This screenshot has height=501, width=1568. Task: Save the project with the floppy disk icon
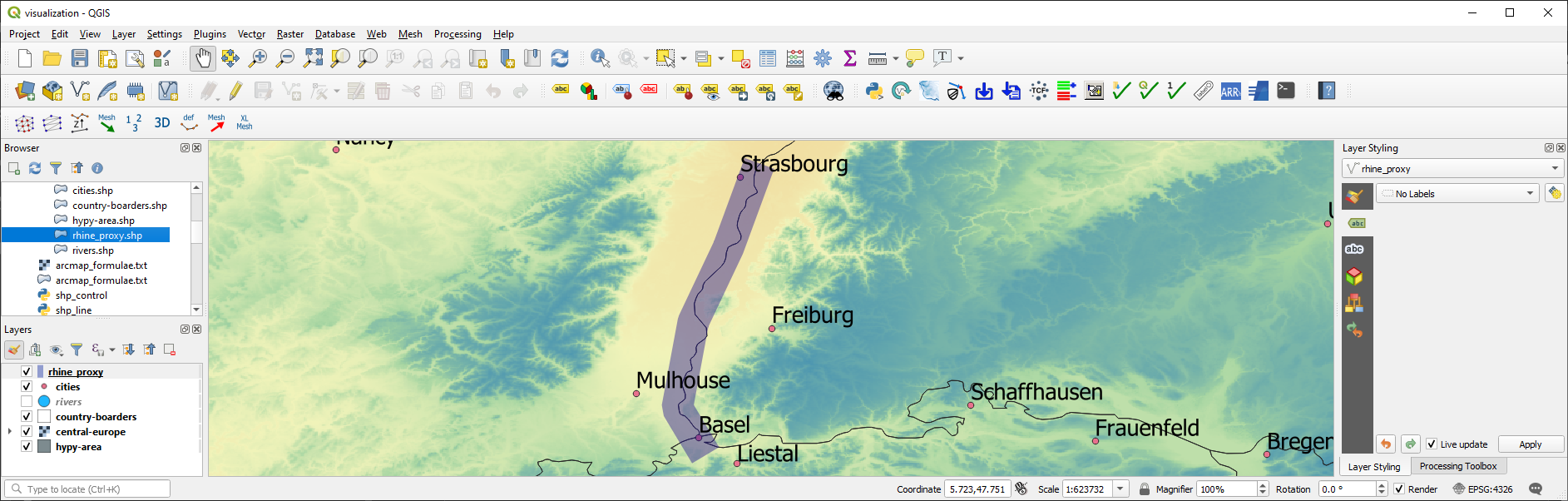[80, 58]
